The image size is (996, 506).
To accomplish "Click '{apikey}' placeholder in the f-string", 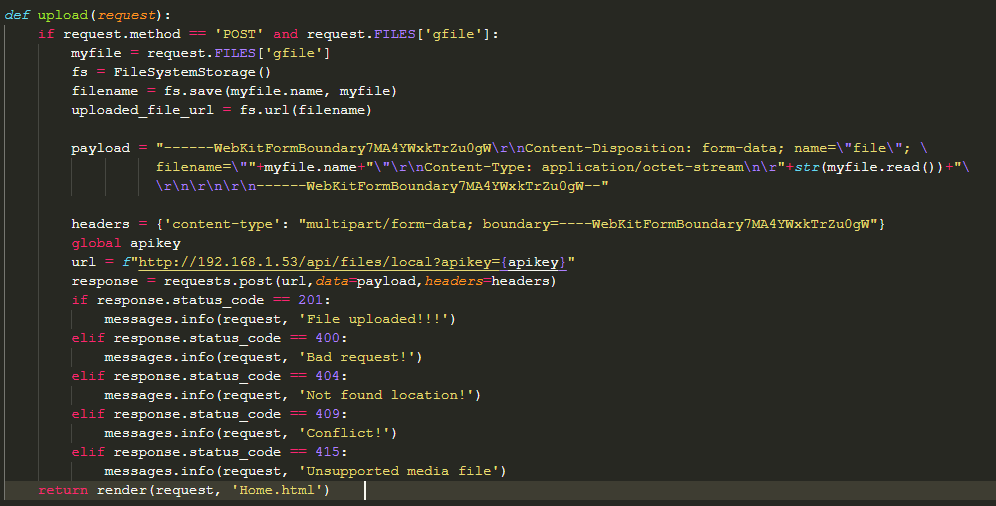I will [533, 262].
